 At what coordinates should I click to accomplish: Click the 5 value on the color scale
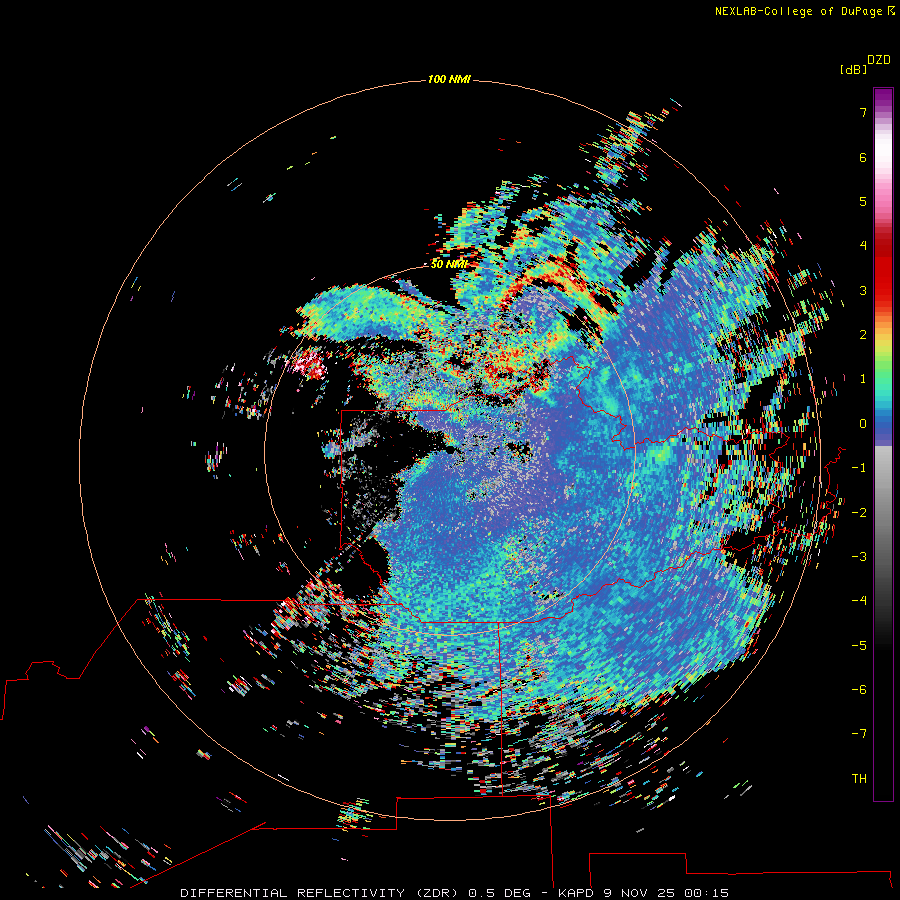(x=863, y=201)
